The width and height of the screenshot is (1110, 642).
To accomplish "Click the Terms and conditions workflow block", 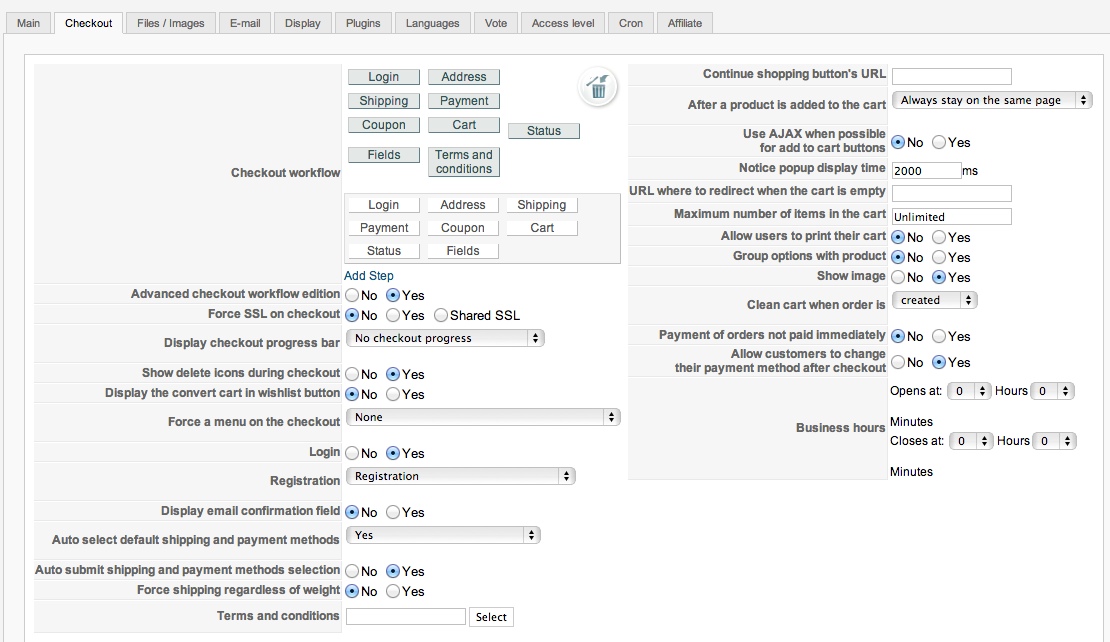I will click(463, 162).
